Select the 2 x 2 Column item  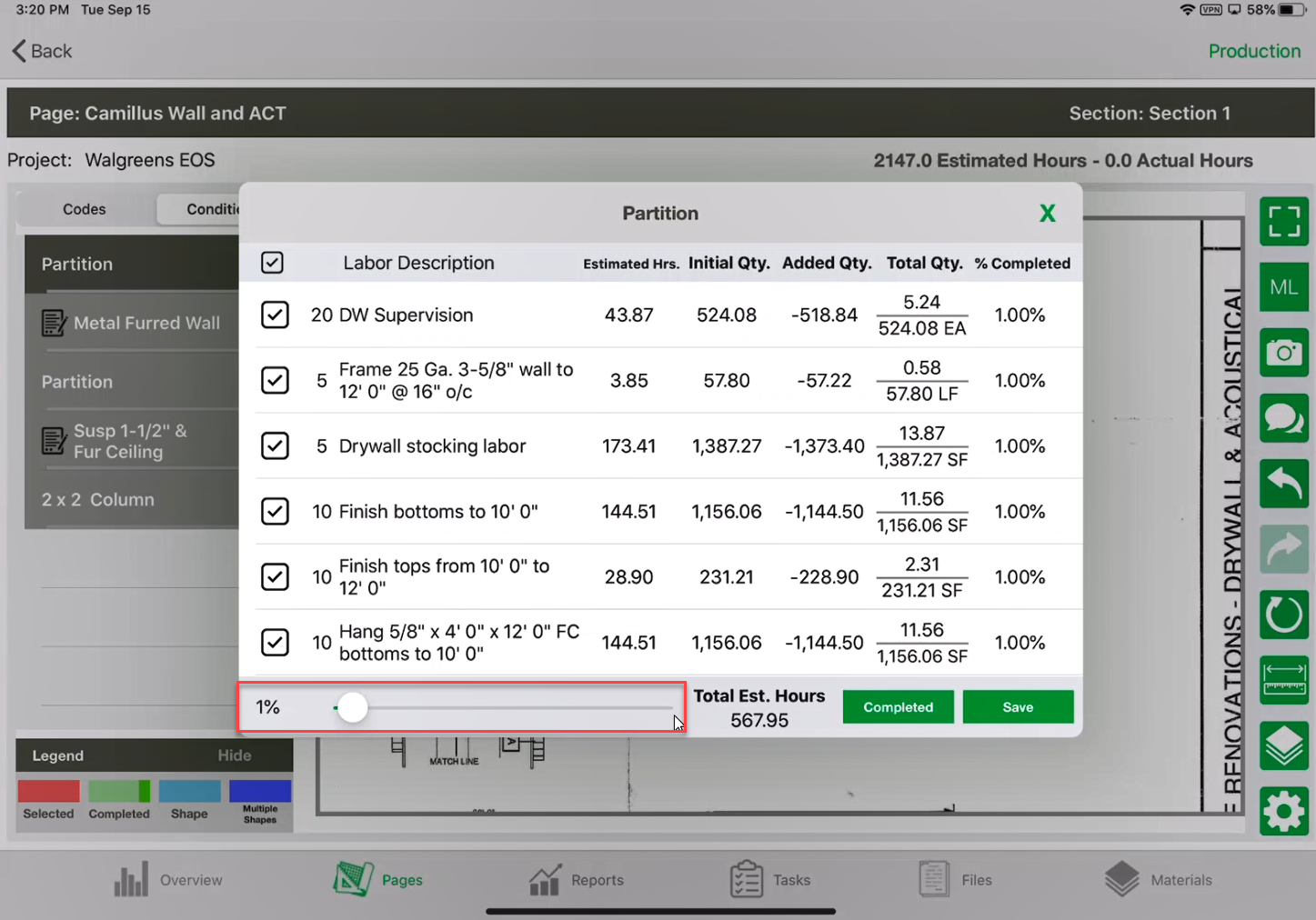pos(98,500)
